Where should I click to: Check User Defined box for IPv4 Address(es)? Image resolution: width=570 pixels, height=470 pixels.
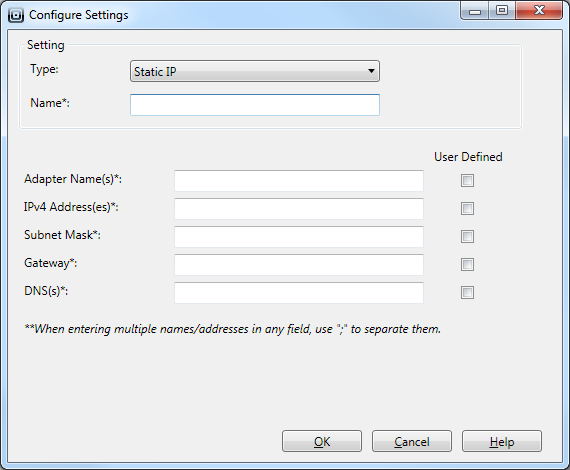[x=467, y=208]
